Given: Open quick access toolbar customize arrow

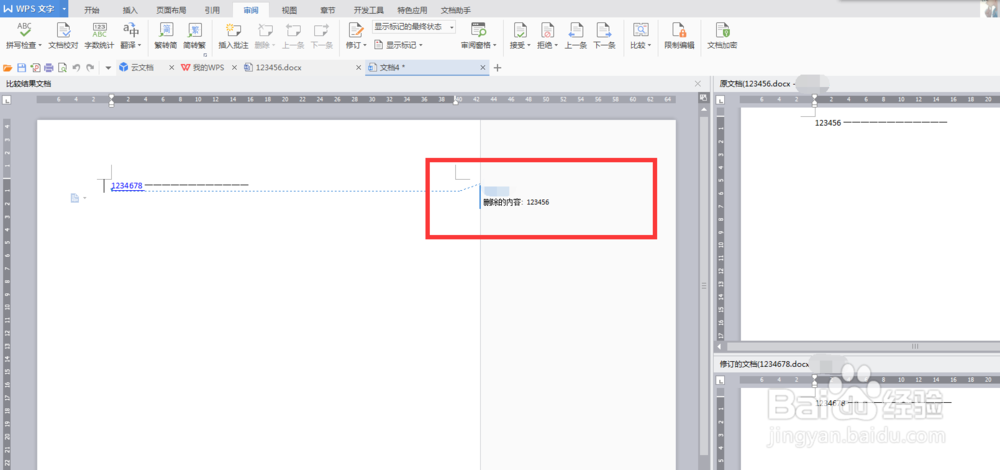Looking at the screenshot, I should pyautogui.click(x=108, y=68).
